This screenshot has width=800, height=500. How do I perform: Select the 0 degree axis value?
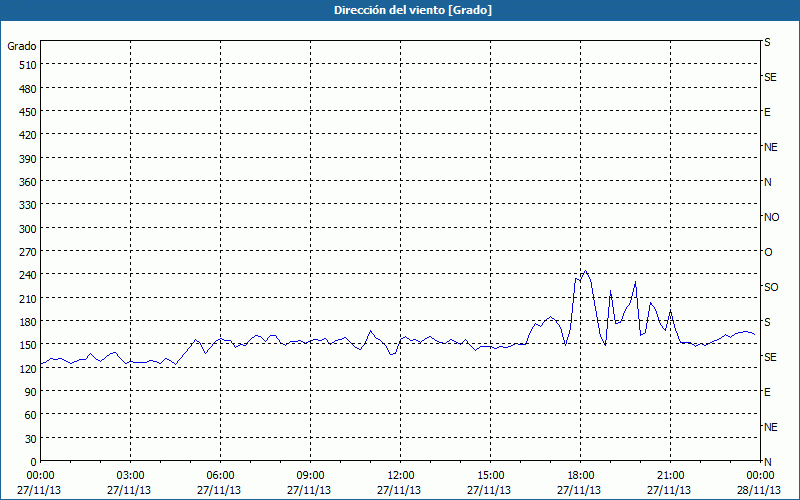tap(34, 462)
